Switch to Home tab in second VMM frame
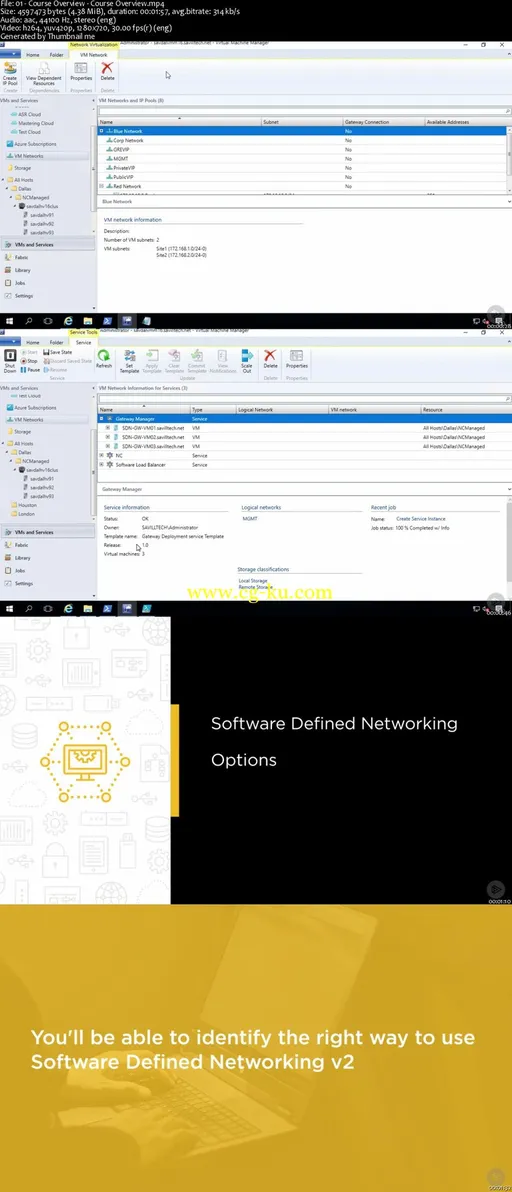Viewport: 512px width, 1192px height. [33, 343]
